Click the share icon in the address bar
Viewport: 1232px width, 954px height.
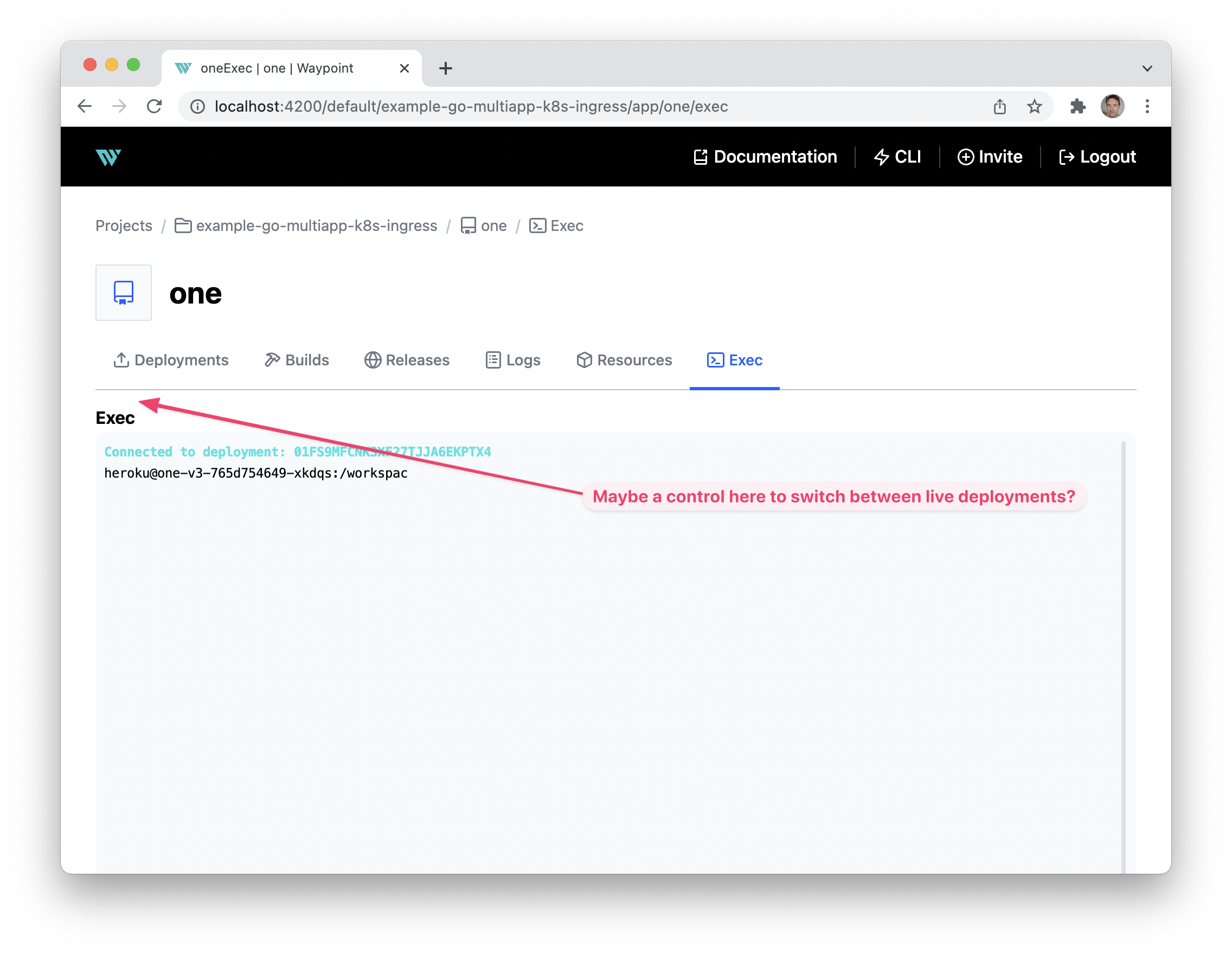coord(999,106)
